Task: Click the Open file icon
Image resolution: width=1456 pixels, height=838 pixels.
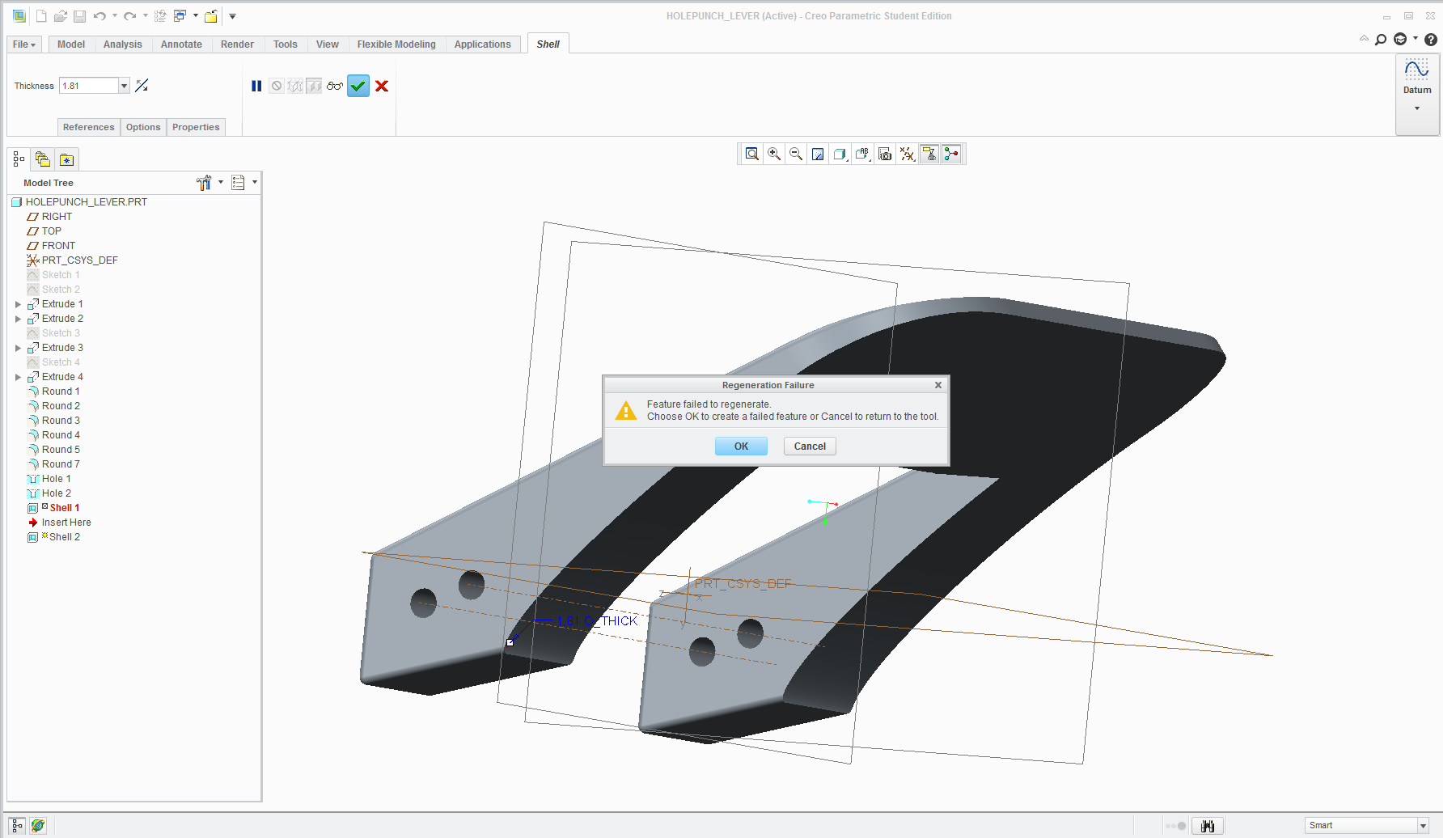Action: pyautogui.click(x=61, y=16)
